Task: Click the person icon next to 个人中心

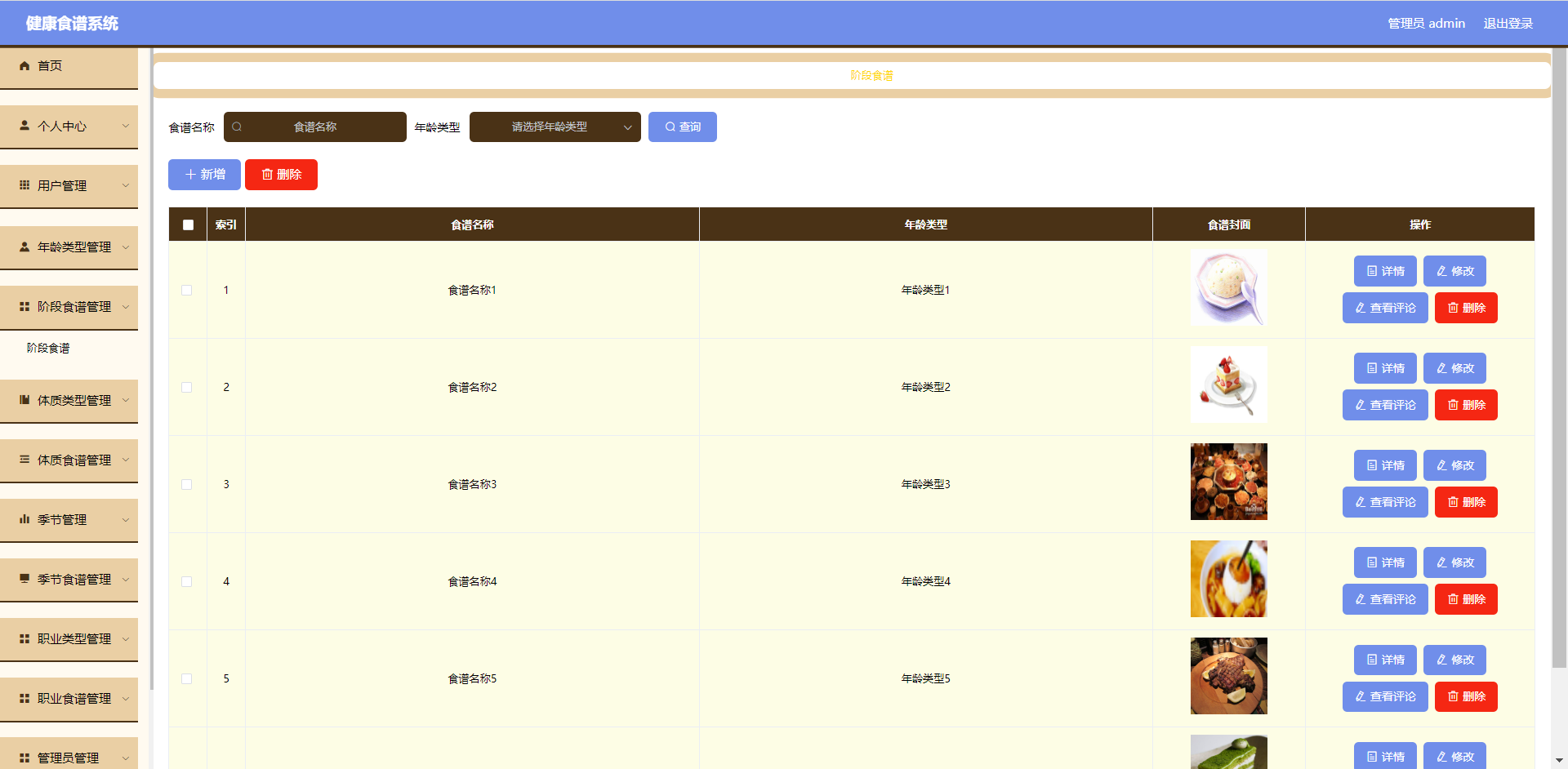Action: point(24,126)
